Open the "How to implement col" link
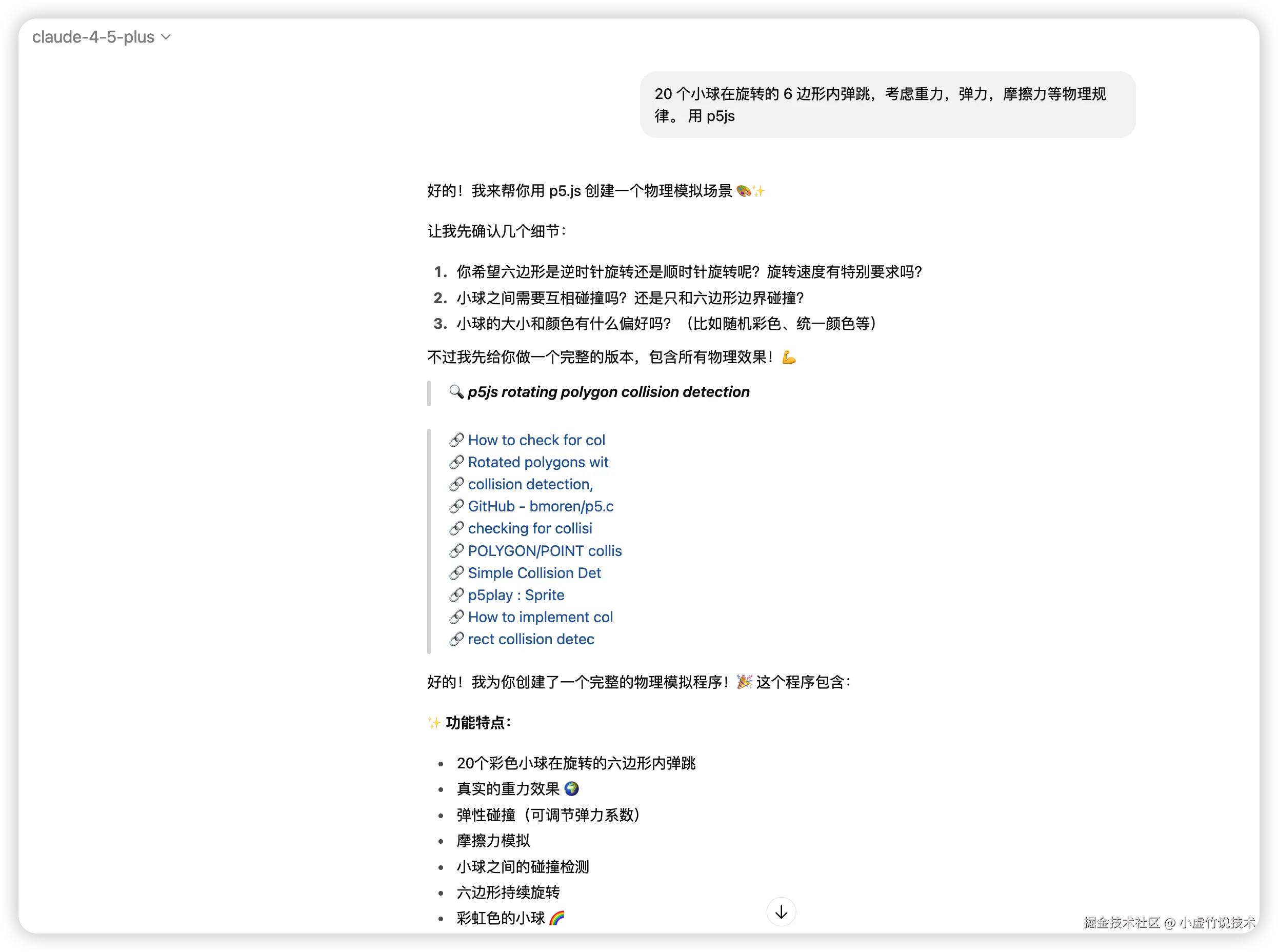Image resolution: width=1278 pixels, height=952 pixels. click(540, 617)
